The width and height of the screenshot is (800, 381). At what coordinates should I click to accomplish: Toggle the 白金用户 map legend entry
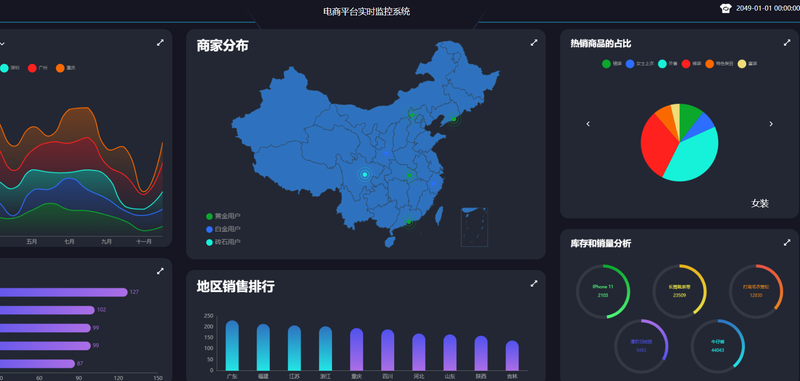223,229
